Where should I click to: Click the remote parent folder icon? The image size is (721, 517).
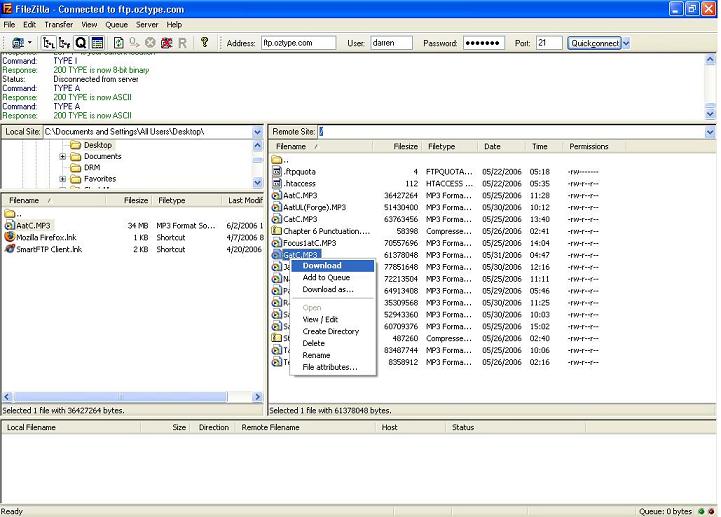pos(276,160)
